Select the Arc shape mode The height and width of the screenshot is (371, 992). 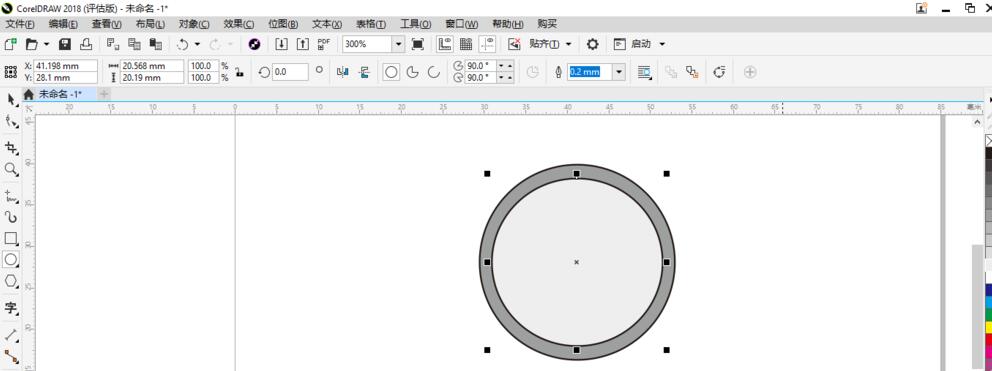(x=433, y=72)
